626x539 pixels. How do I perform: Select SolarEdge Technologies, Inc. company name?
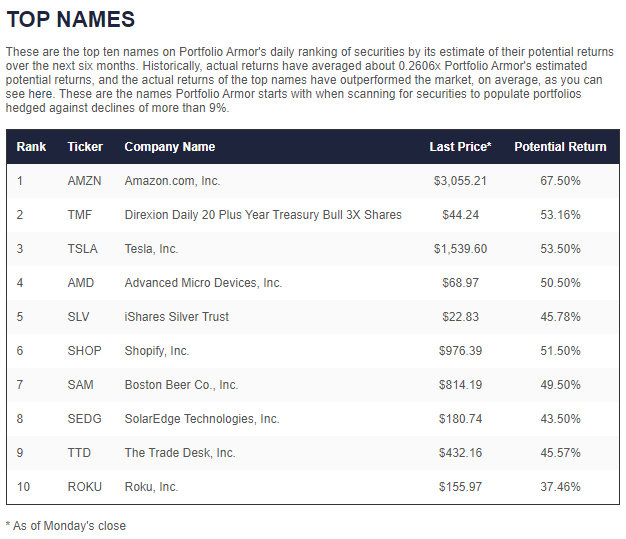point(202,419)
